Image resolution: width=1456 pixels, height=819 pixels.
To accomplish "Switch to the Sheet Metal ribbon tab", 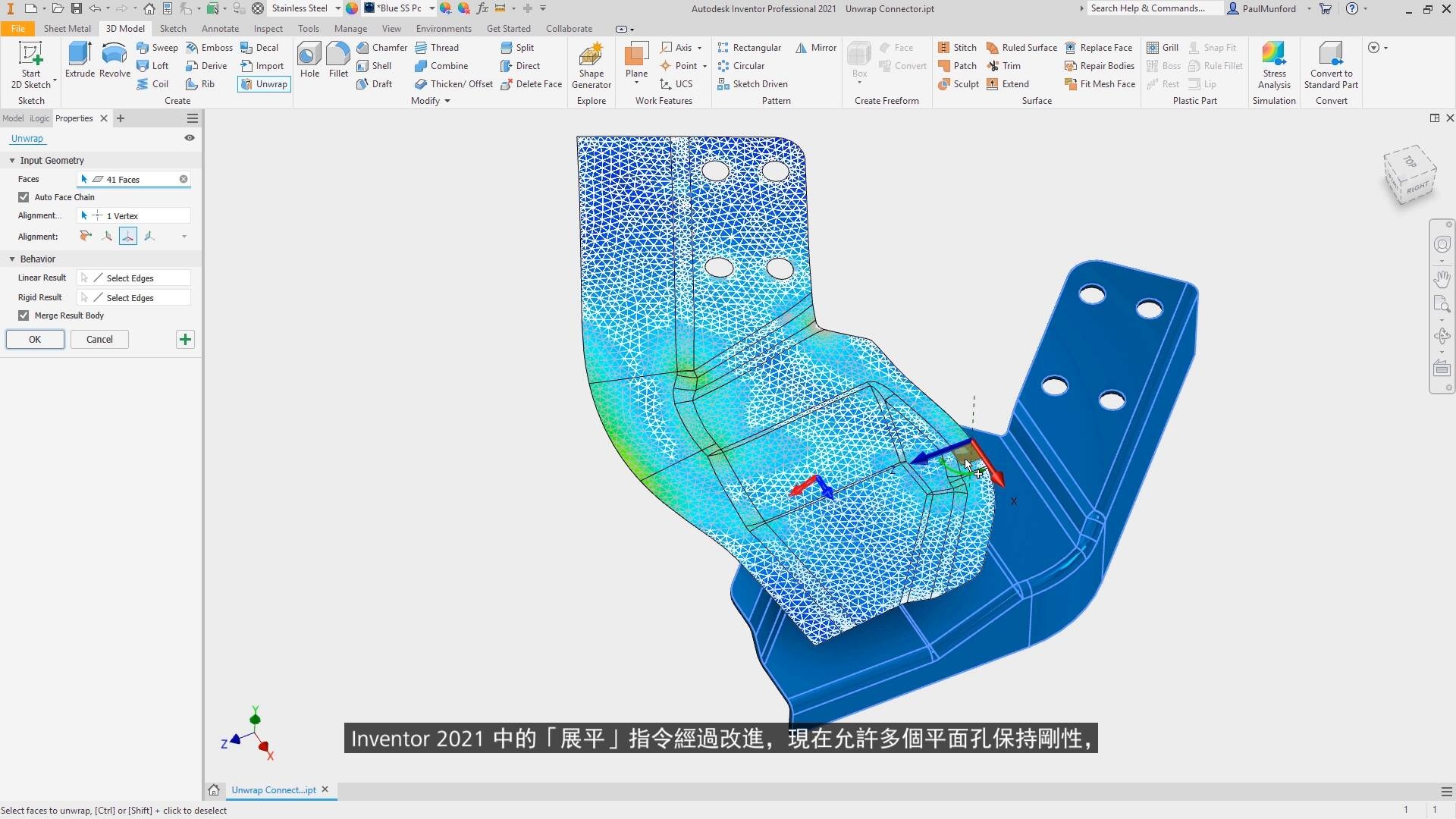I will (67, 29).
